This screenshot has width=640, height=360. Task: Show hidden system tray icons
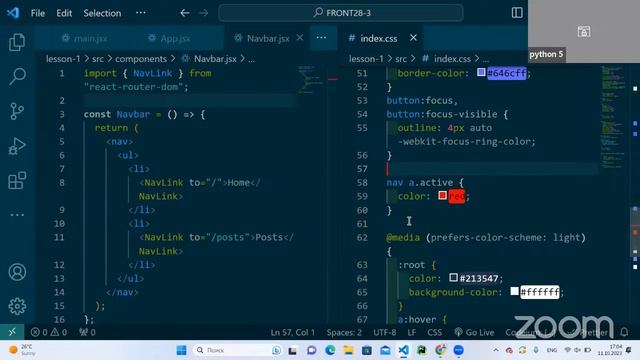496,350
